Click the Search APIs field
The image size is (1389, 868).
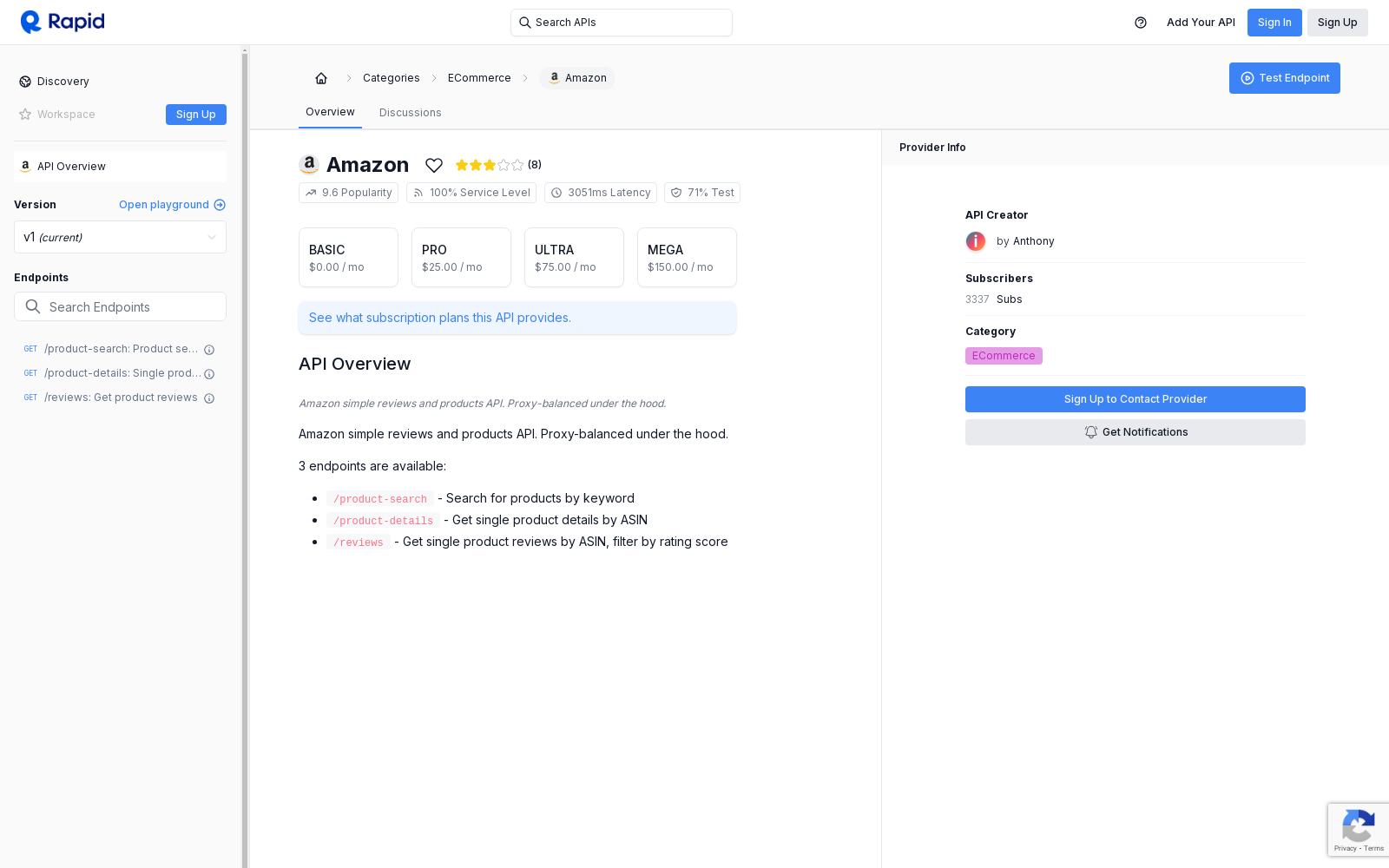tap(622, 23)
